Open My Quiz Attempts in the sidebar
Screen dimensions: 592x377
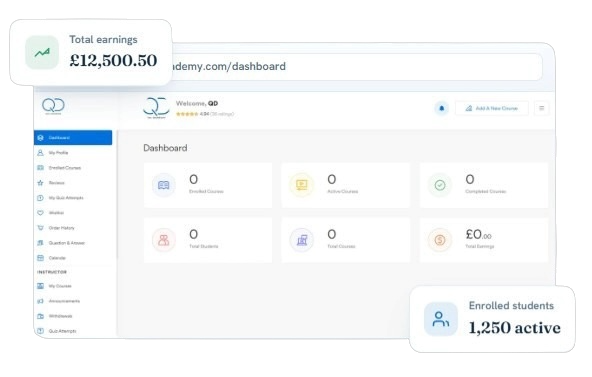pyautogui.click(x=73, y=198)
